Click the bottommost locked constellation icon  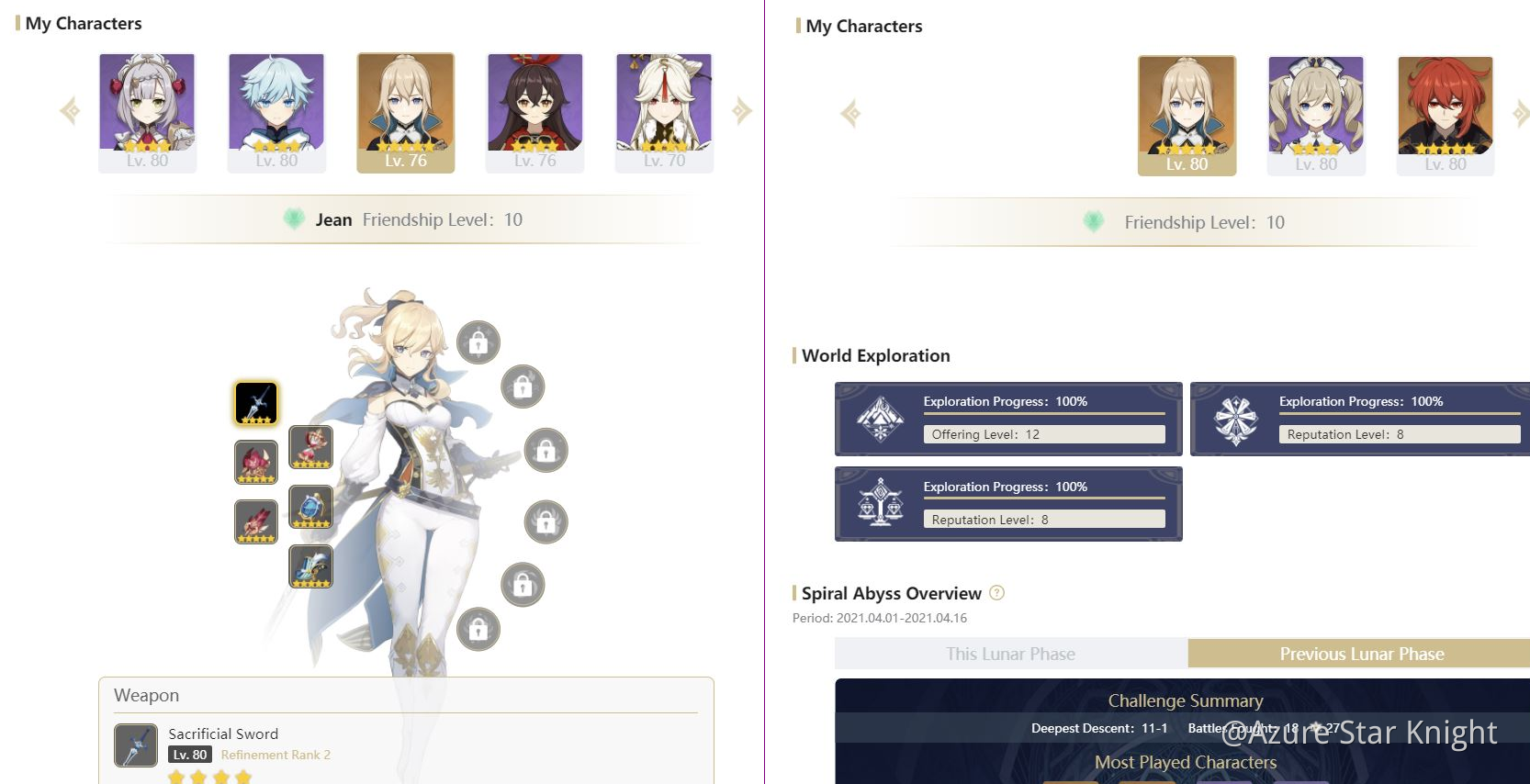point(478,629)
